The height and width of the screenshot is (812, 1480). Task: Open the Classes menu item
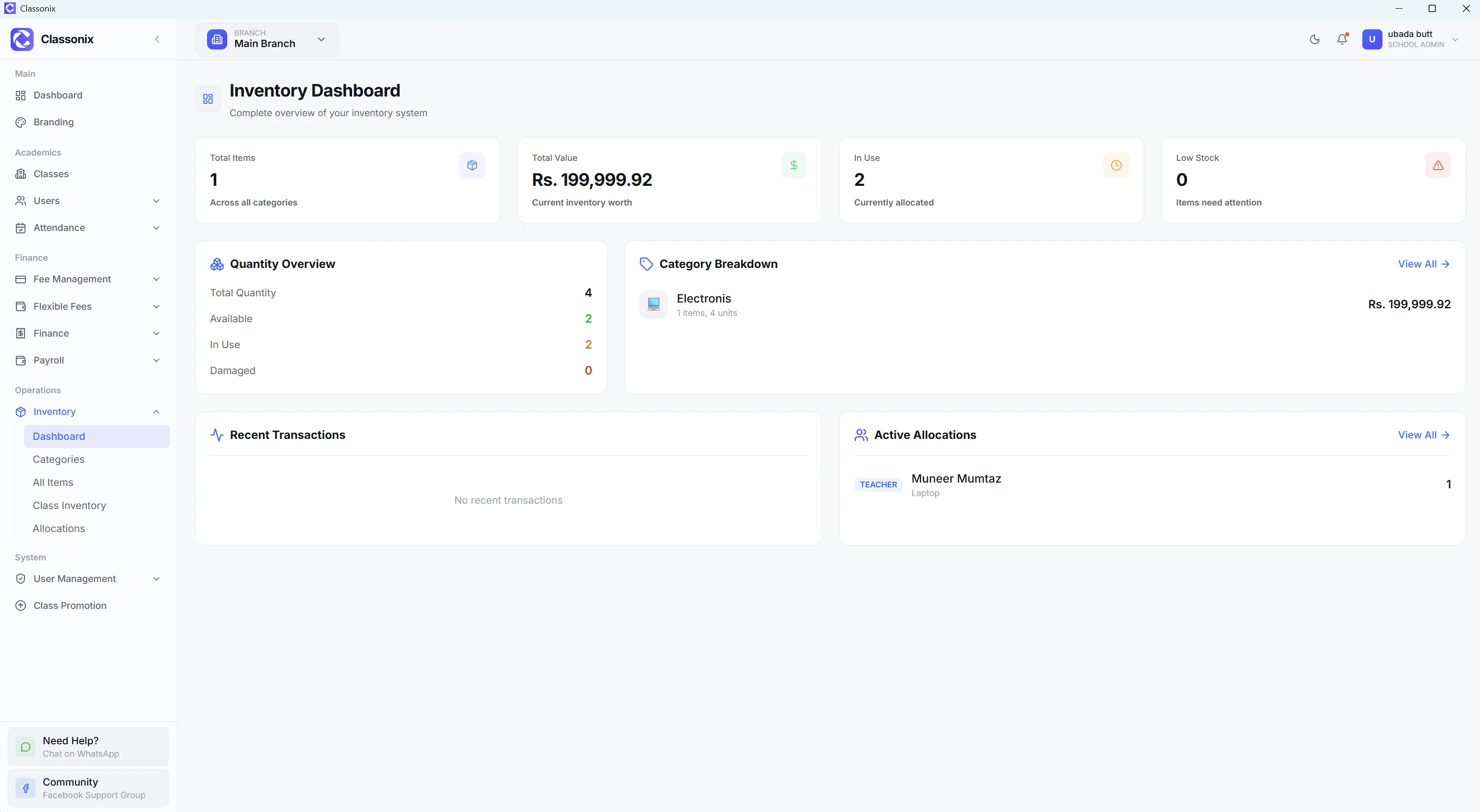[88, 174]
